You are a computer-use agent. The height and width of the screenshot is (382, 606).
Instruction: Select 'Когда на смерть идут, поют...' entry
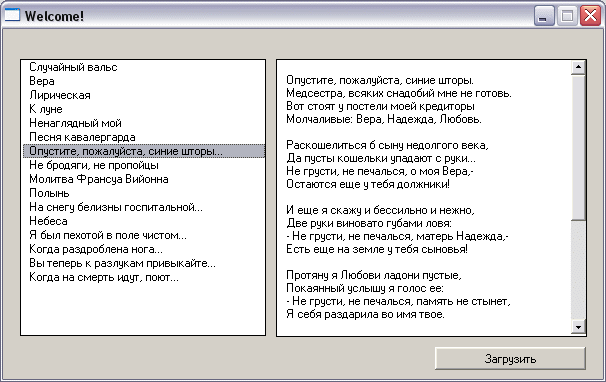144,277
